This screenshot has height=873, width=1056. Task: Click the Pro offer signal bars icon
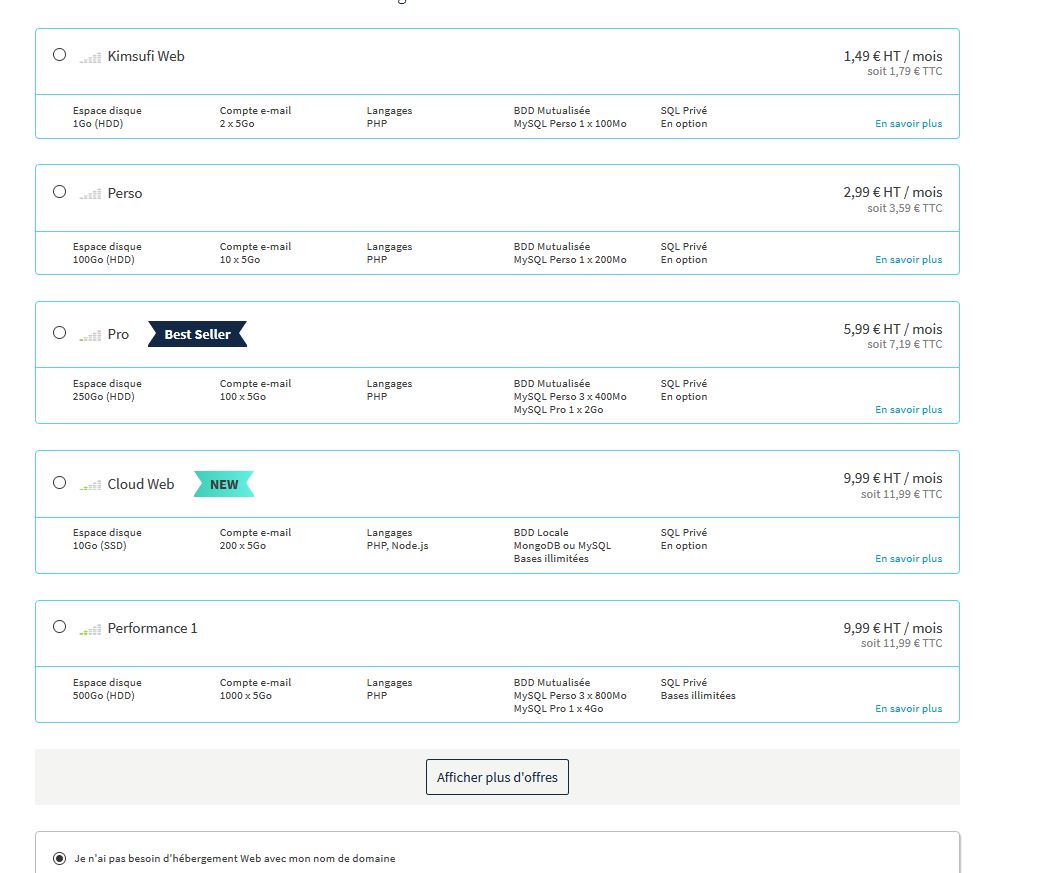[90, 335]
